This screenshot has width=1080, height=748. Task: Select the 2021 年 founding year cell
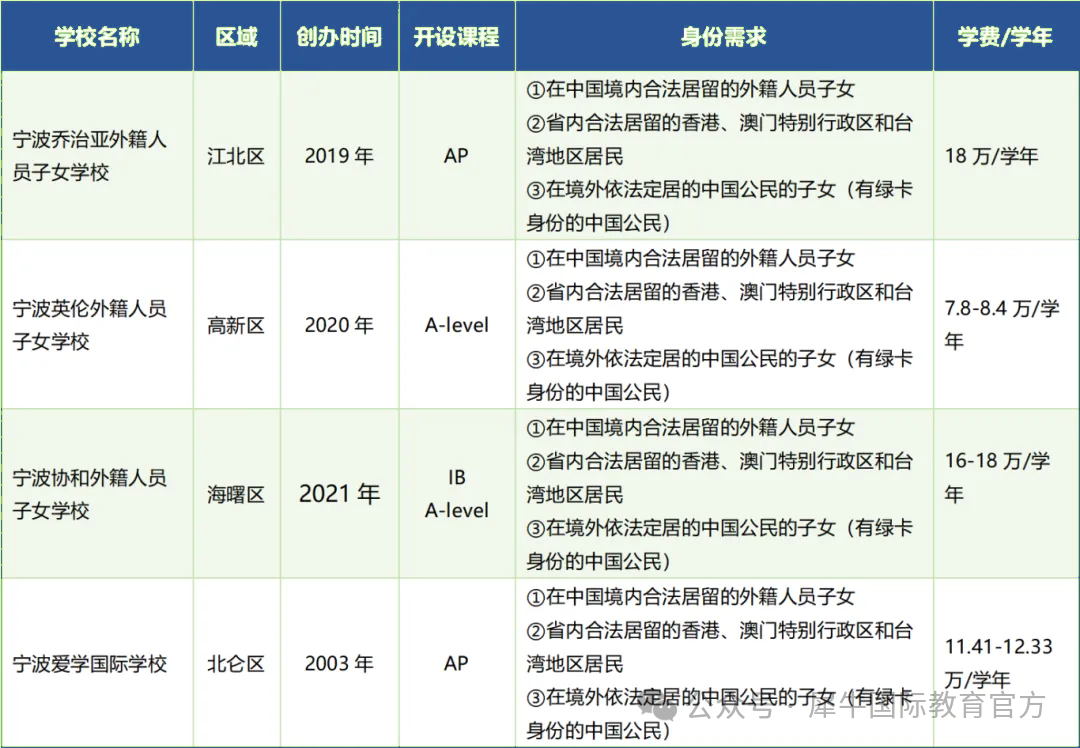click(x=340, y=494)
